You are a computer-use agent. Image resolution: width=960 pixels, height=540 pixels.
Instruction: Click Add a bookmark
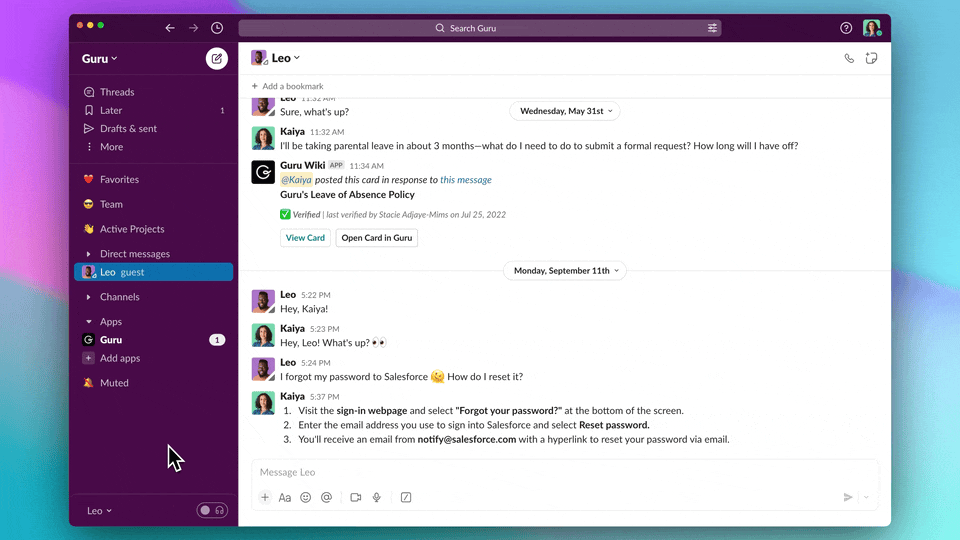(287, 86)
